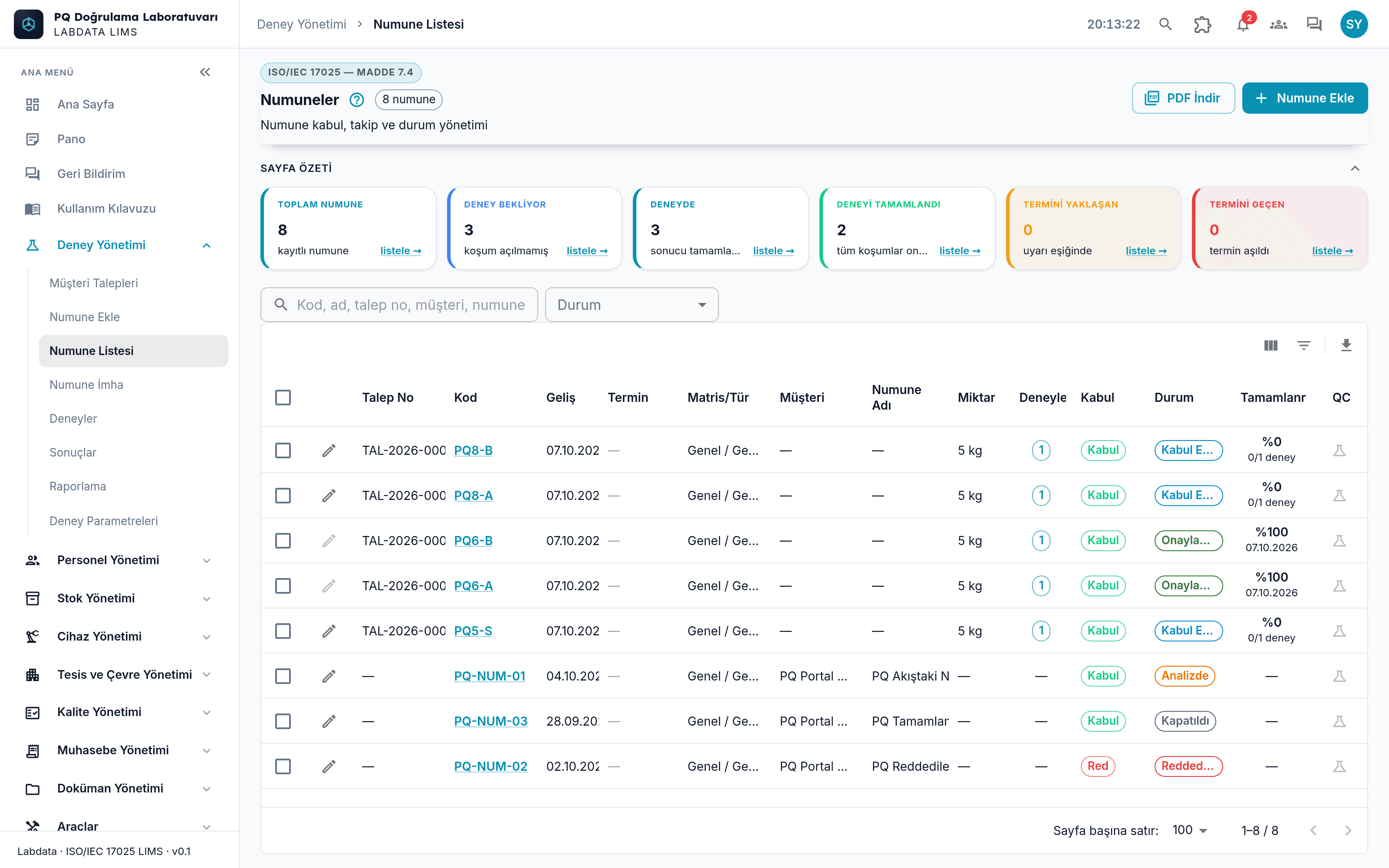1389x868 pixels.
Task: Open QC flask icon for PQ8-A row
Action: [1339, 496]
